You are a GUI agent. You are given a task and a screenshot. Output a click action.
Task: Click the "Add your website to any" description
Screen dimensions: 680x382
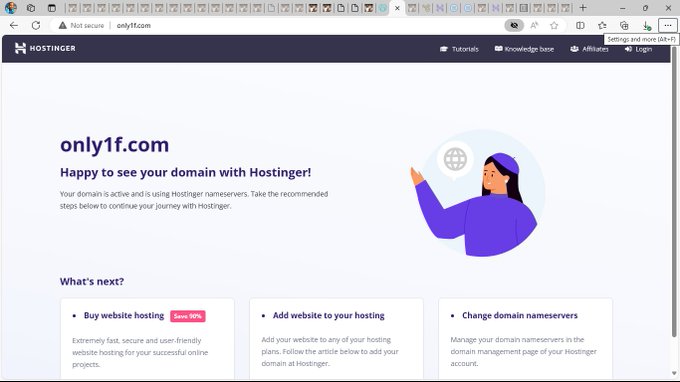click(x=330, y=352)
